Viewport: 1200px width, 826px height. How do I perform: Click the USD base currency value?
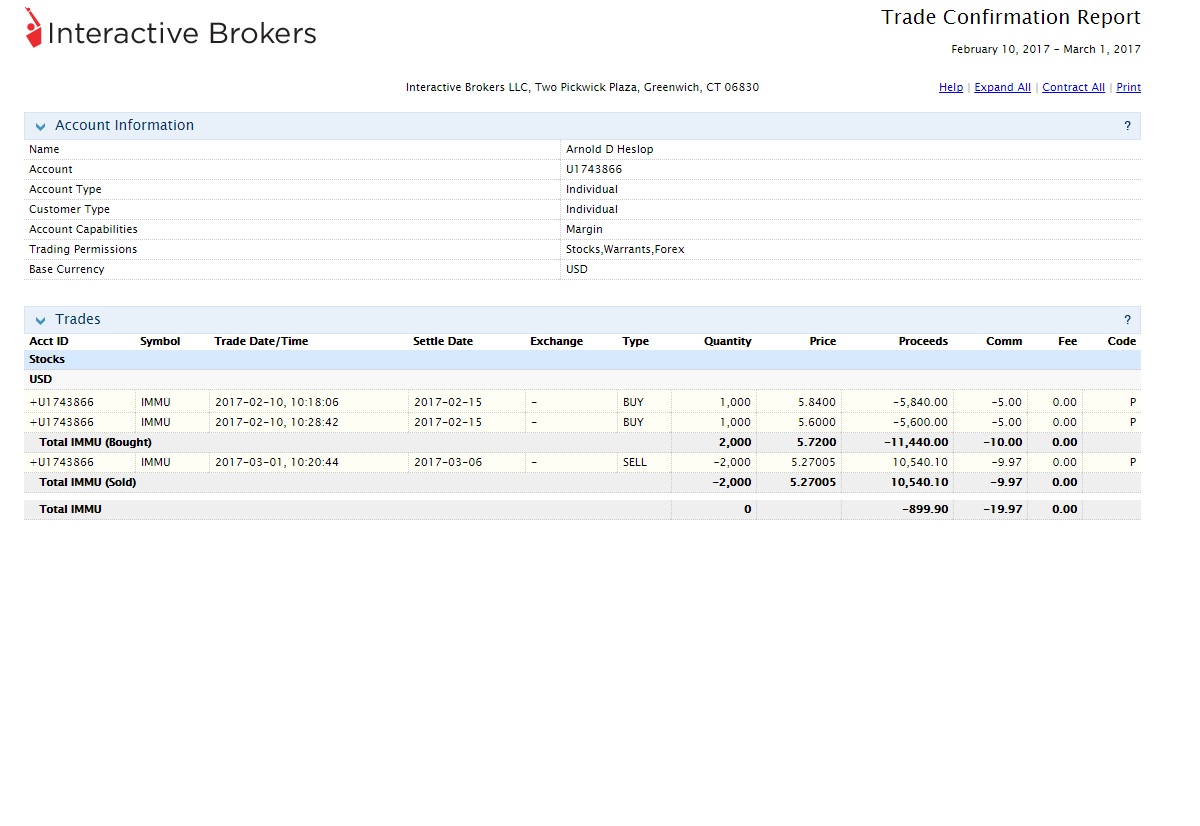[x=577, y=269]
